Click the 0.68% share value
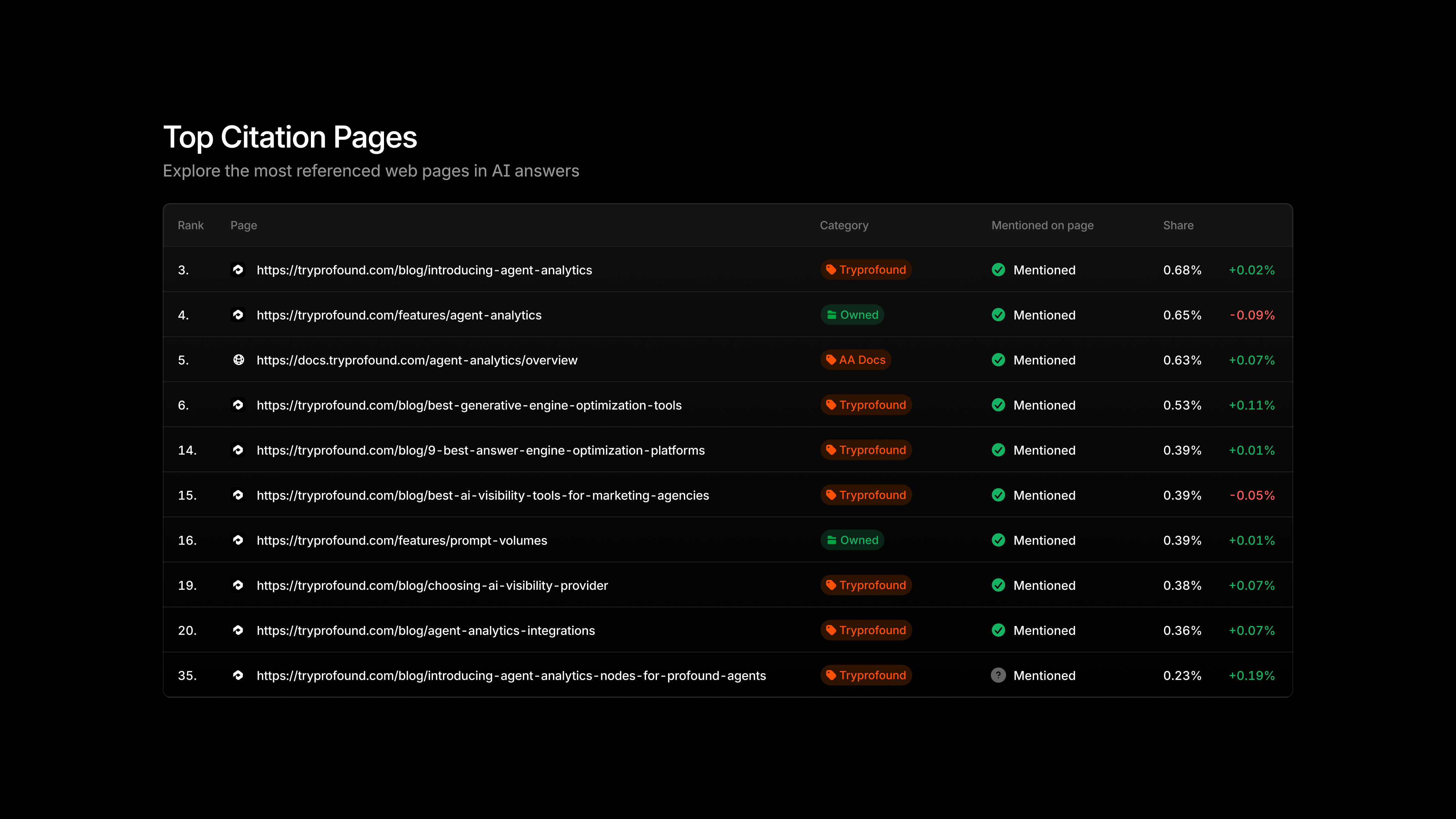 [1182, 270]
